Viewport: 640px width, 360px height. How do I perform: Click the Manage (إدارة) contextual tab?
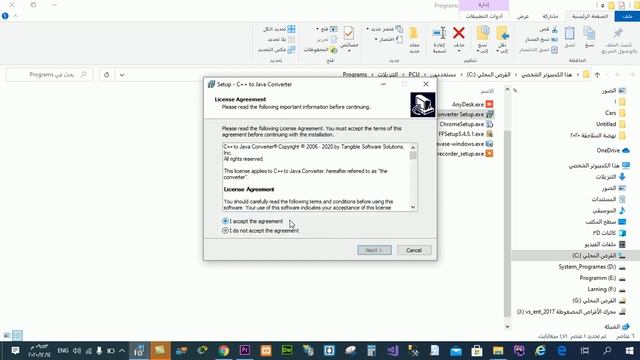click(x=484, y=5)
